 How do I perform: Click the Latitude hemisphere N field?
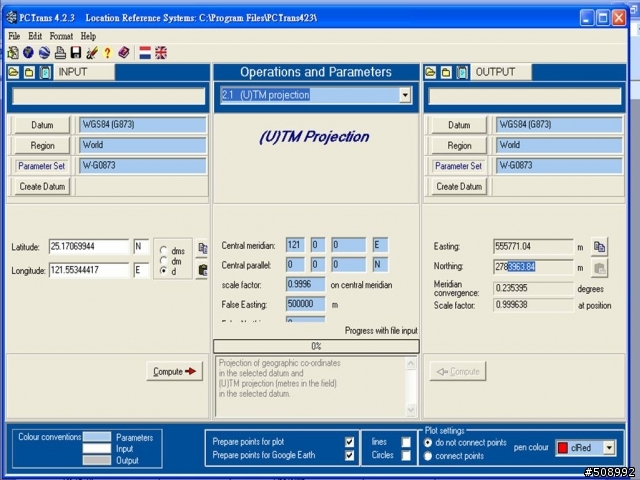[141, 247]
